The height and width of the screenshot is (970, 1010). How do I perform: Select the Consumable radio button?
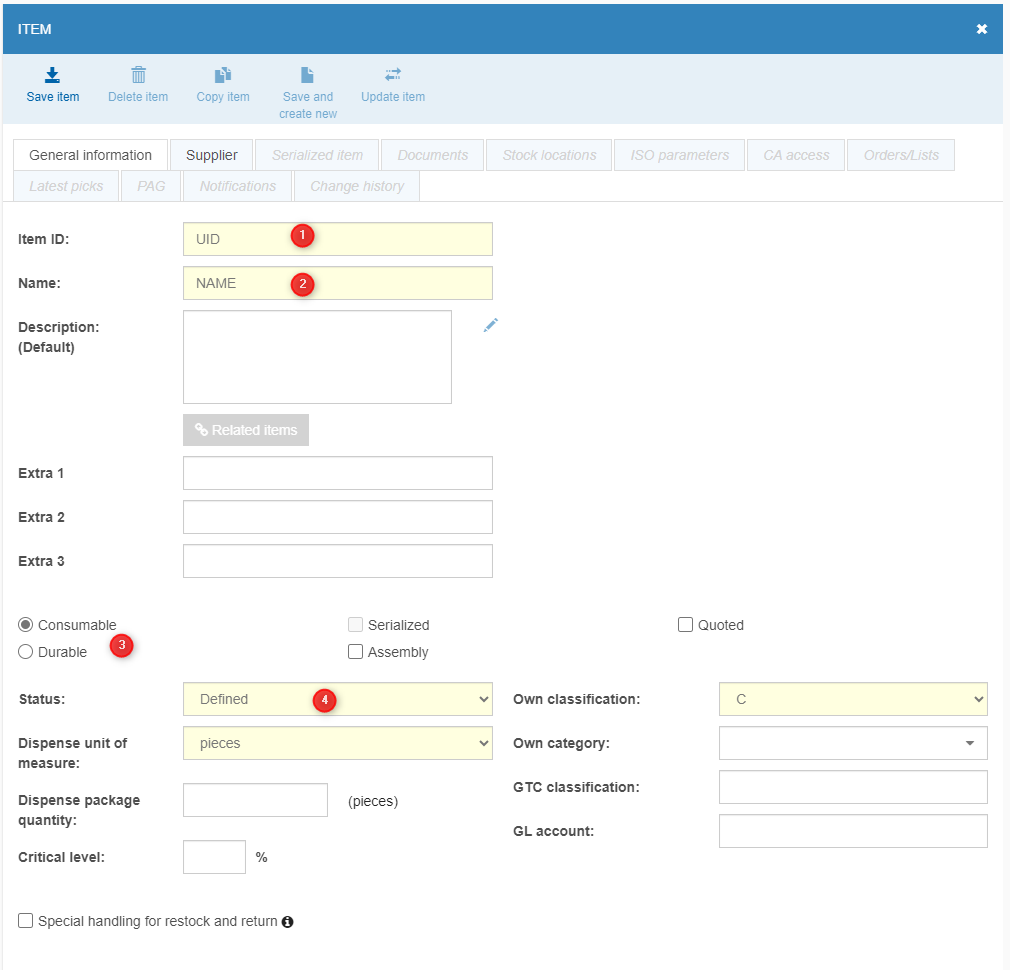(x=26, y=625)
